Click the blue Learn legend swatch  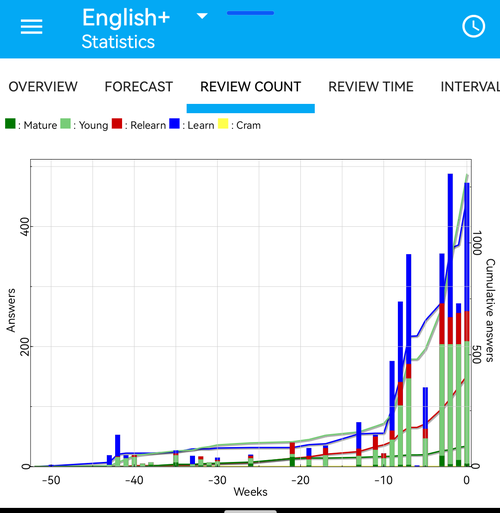(174, 123)
